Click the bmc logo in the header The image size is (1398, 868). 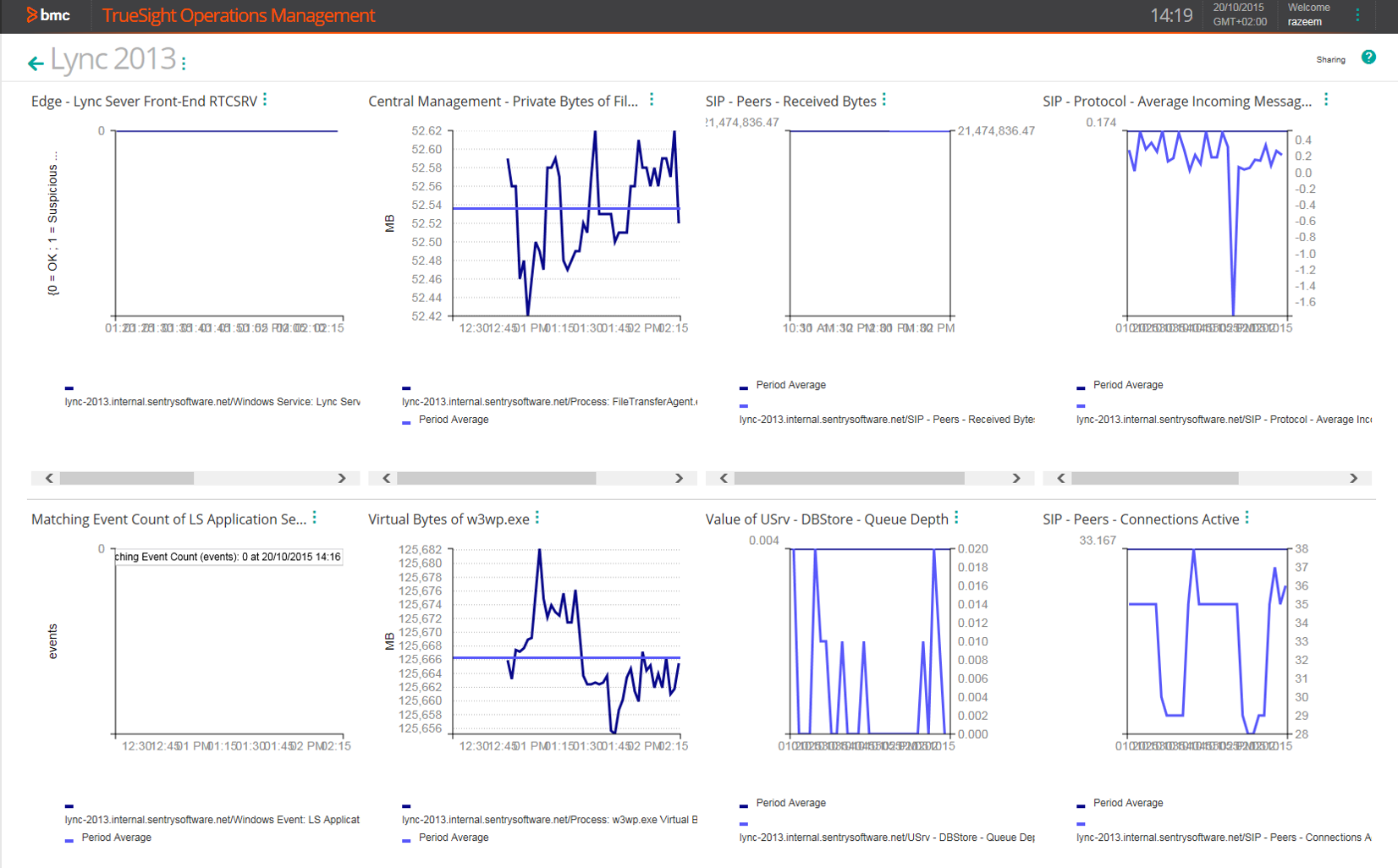point(48,15)
